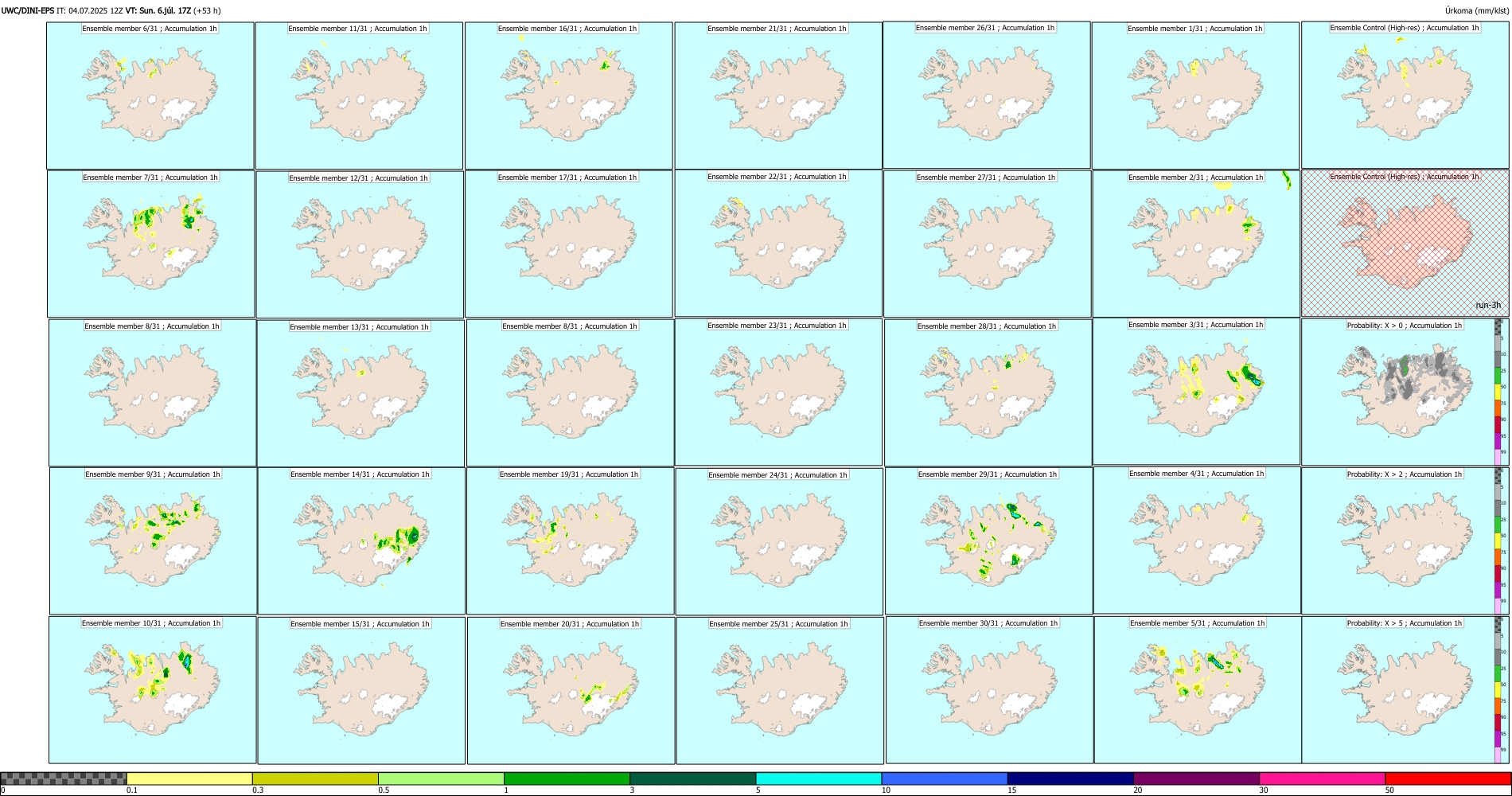The height and width of the screenshot is (796, 1512).
Task: Select the Ensemble member 9/31 map
Action: pyautogui.click(x=153, y=540)
